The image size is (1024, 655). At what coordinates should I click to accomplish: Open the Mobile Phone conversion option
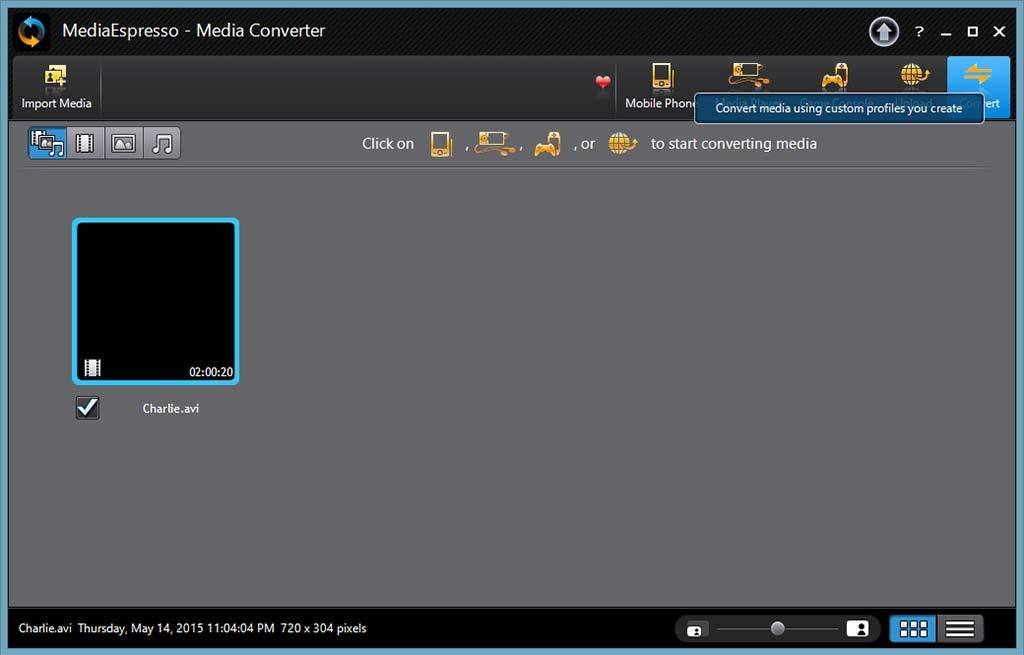click(x=661, y=86)
